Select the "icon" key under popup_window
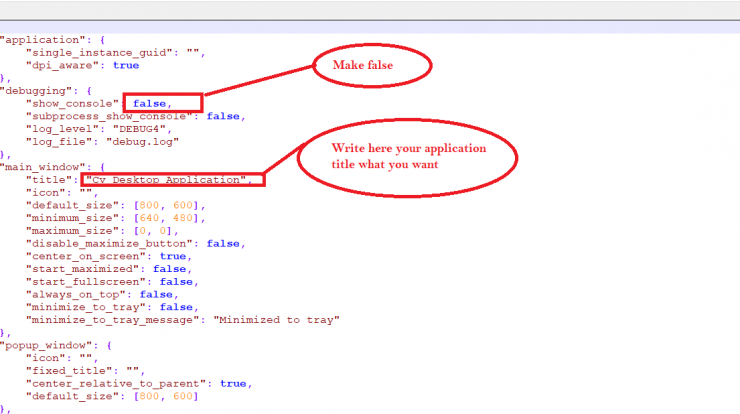The height and width of the screenshot is (414, 740). pos(46,359)
